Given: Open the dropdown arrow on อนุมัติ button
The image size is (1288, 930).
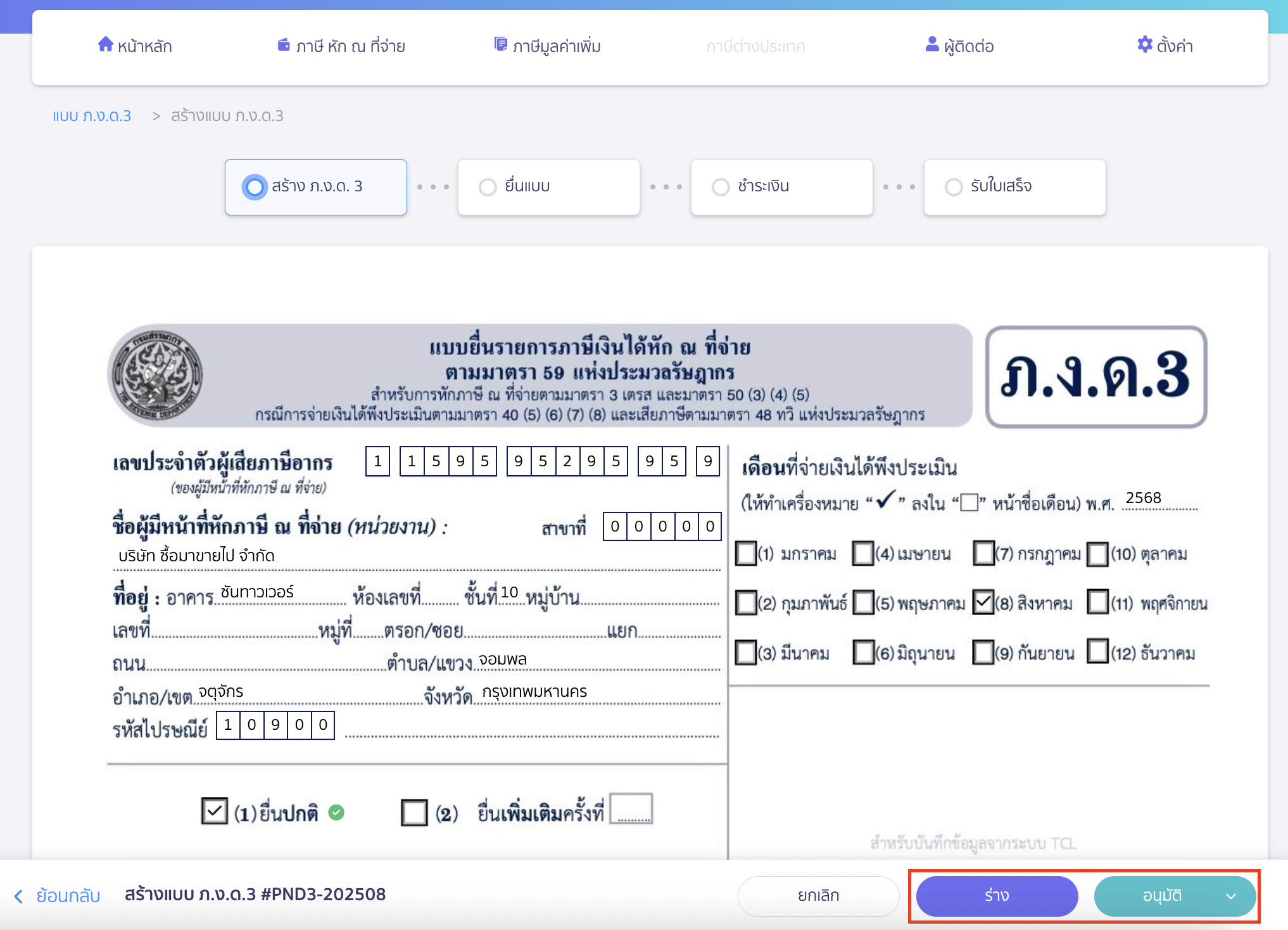Looking at the screenshot, I should coord(1230,896).
